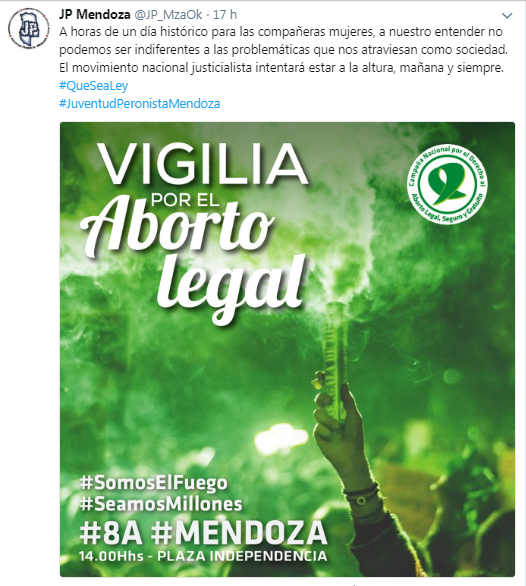Open the 17 h timestamp link
Screen dimensions: 526x586
pos(225,15)
